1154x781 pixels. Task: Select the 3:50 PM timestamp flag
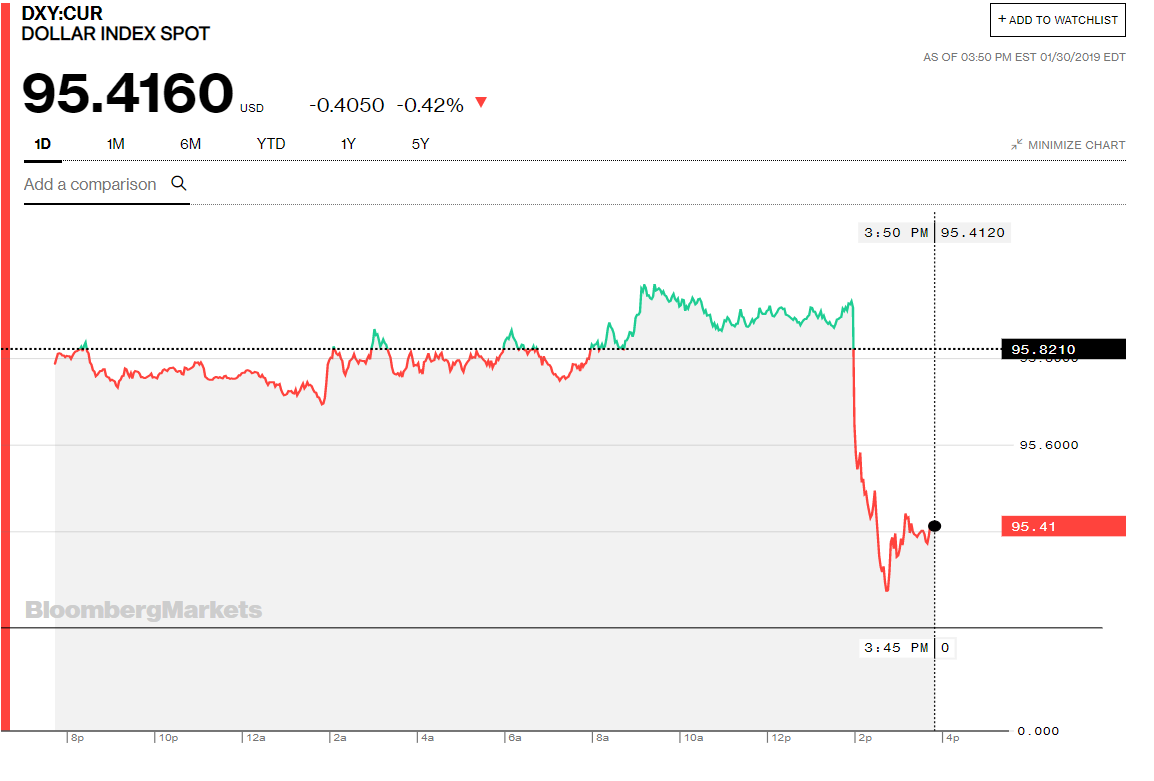click(895, 232)
